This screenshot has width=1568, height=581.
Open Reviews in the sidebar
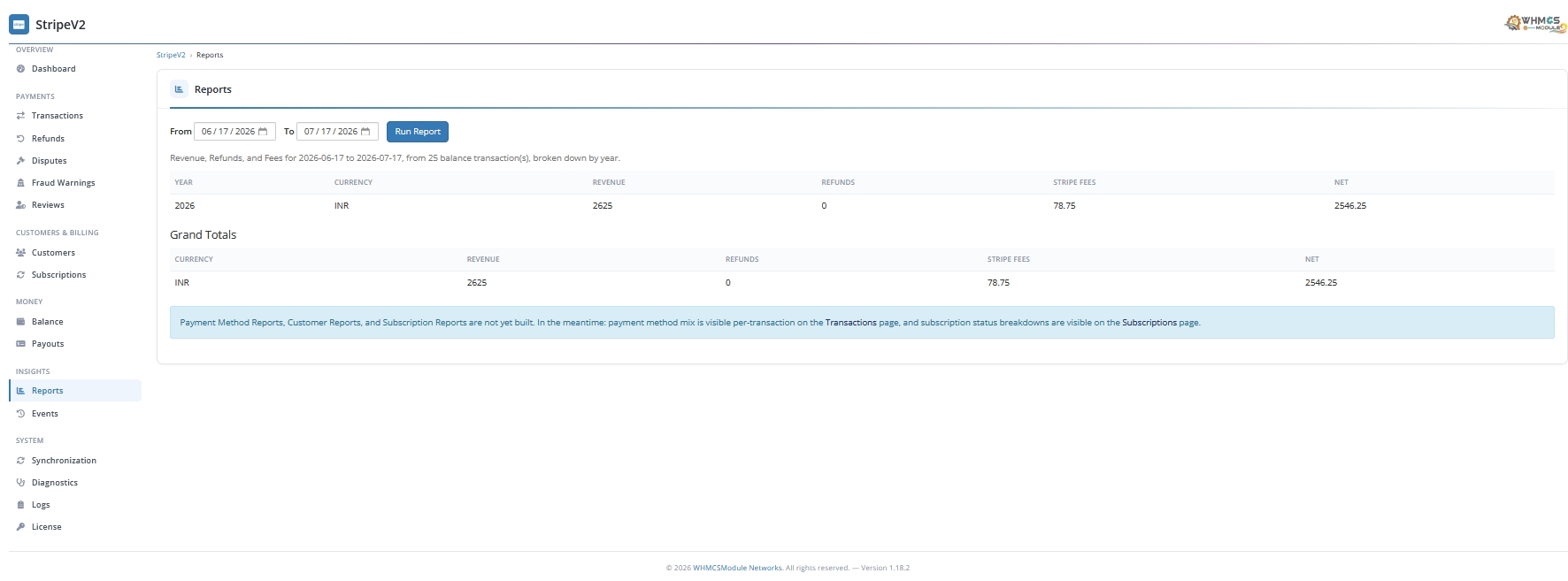click(x=75, y=205)
